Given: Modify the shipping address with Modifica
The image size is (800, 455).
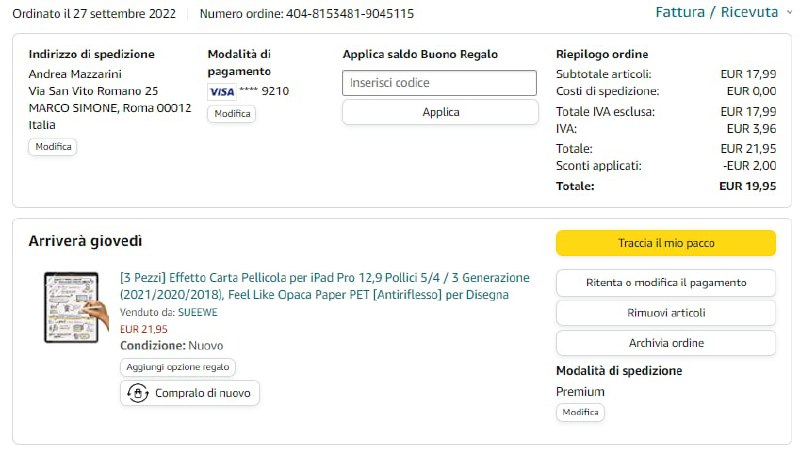Looking at the screenshot, I should 53,146.
